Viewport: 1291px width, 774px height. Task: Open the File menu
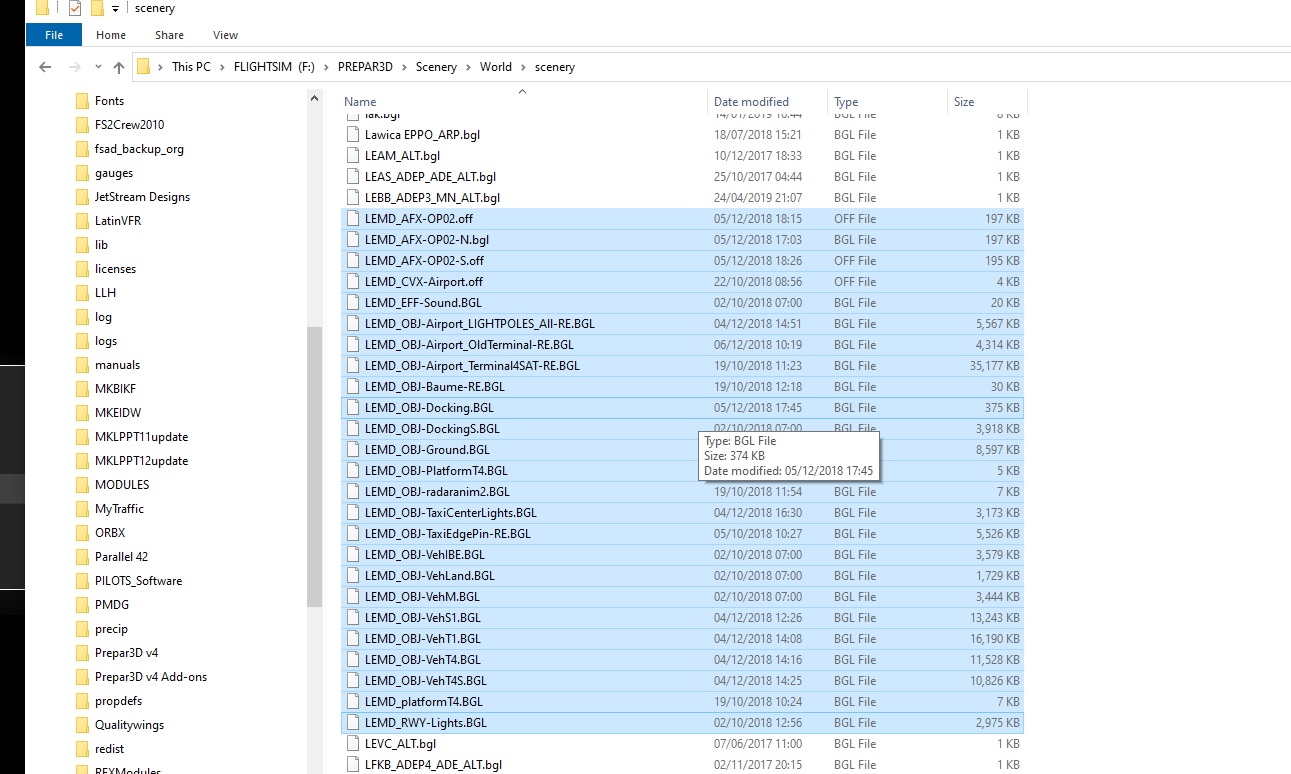(x=54, y=35)
